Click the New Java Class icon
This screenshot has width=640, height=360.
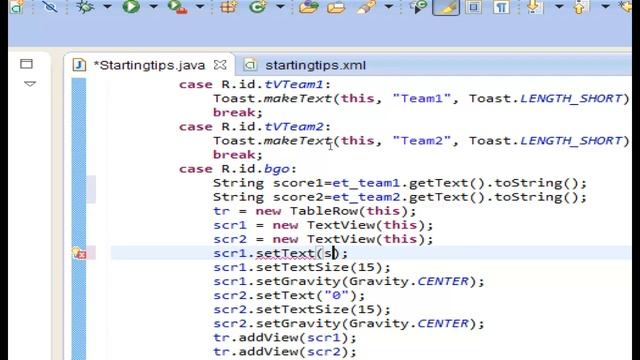point(258,7)
